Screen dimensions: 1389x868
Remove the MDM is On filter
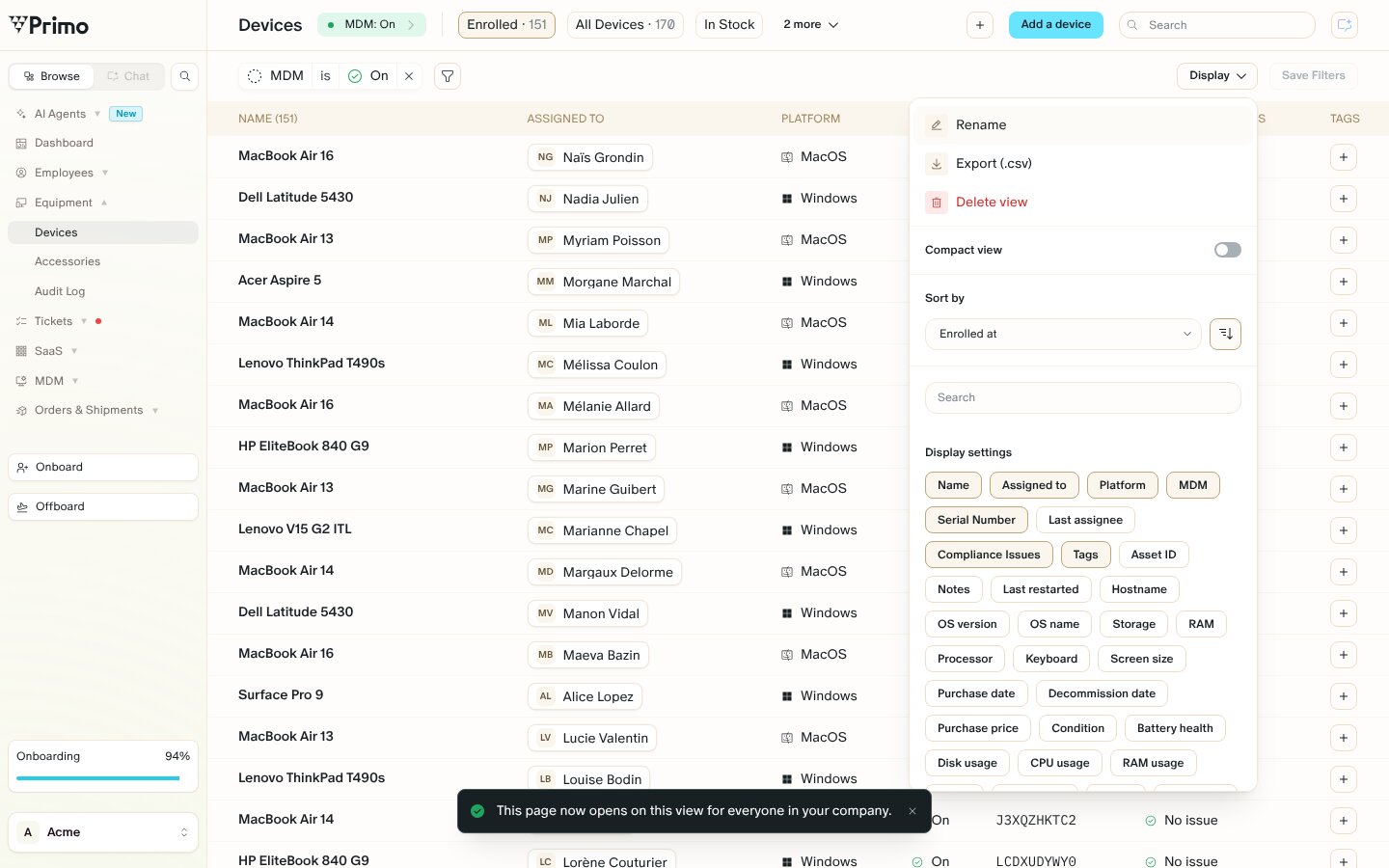click(x=409, y=76)
